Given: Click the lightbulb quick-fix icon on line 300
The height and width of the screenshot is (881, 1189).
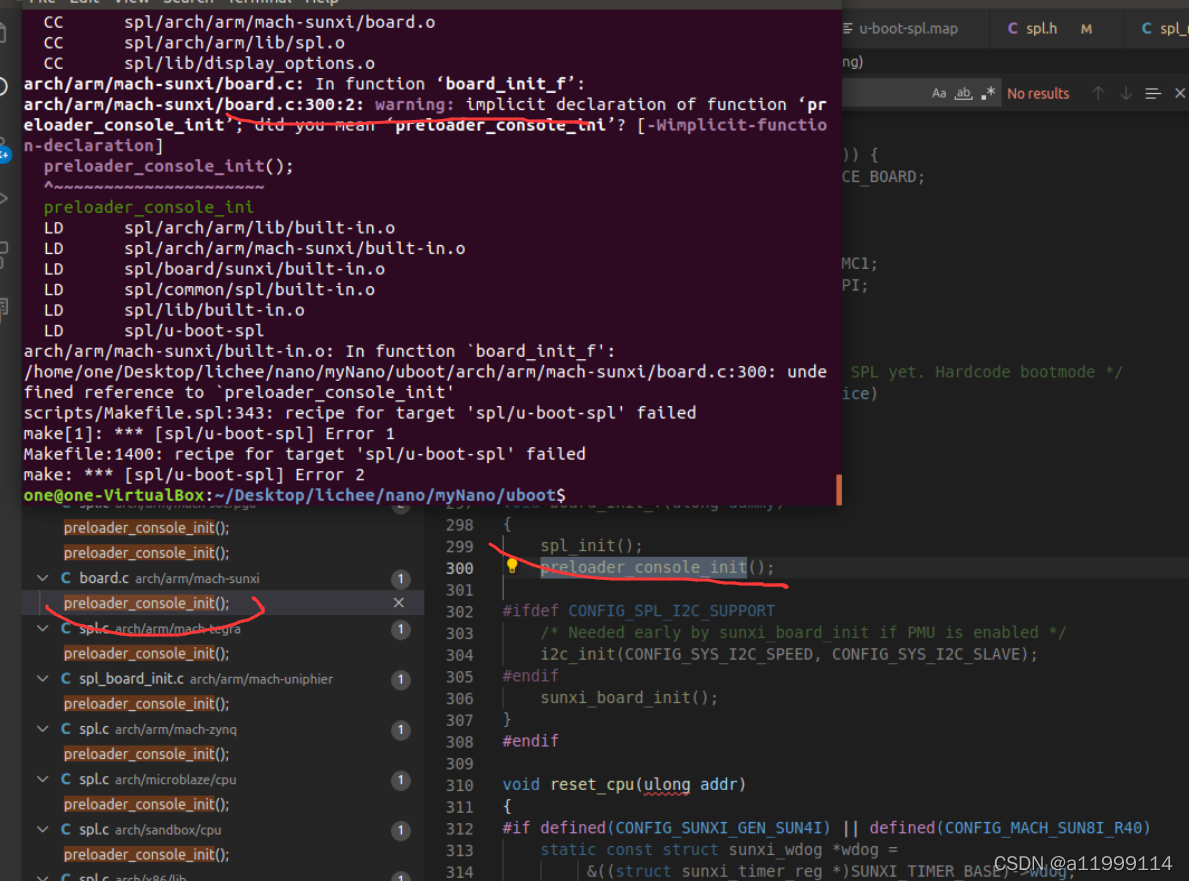Looking at the screenshot, I should pos(512,567).
